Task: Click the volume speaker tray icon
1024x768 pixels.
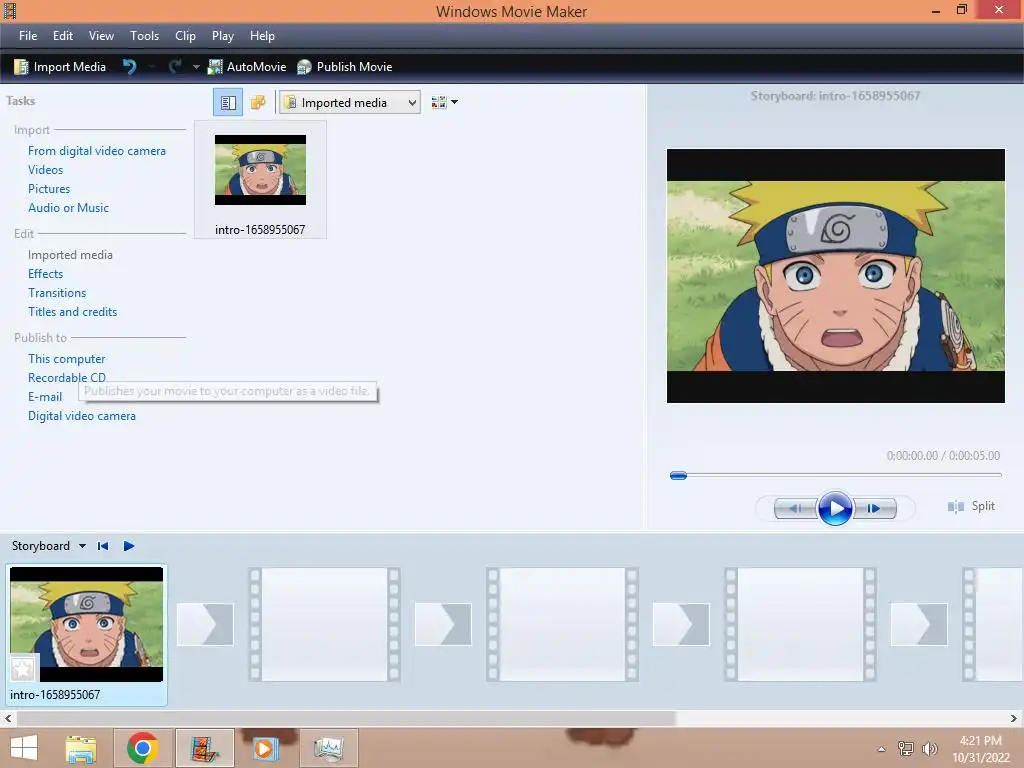Action: [x=929, y=749]
